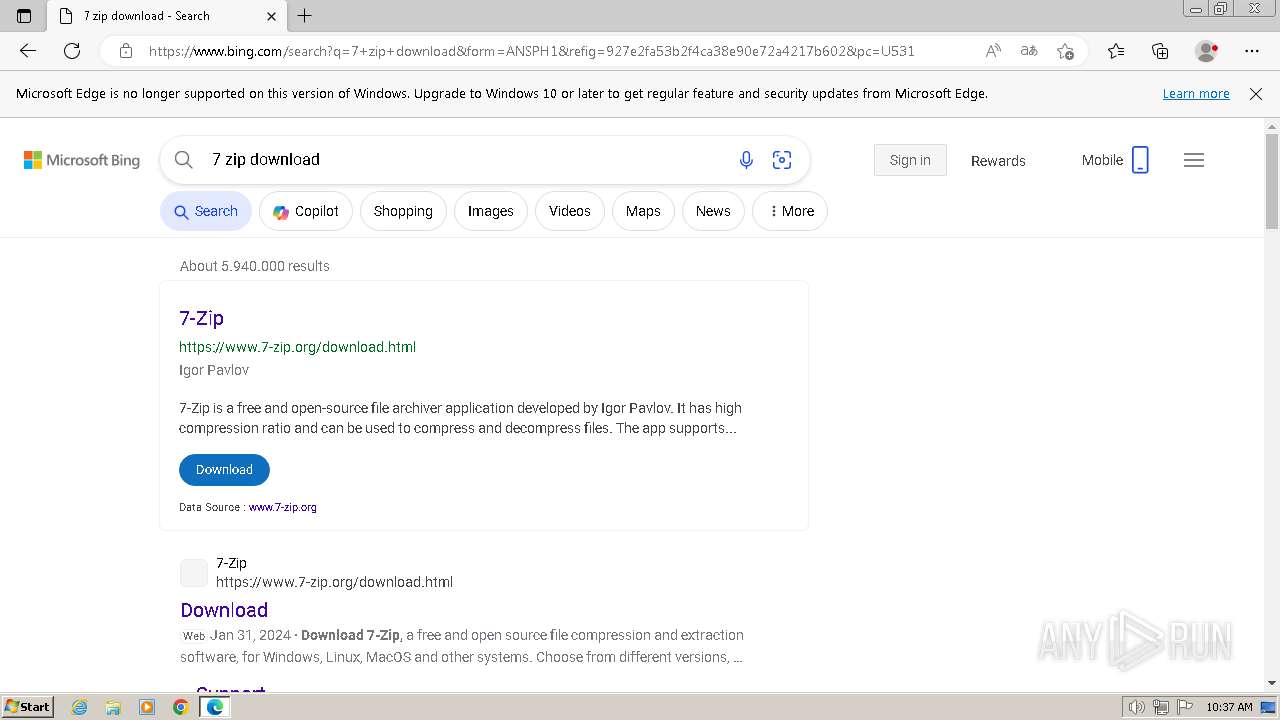1280x720 pixels.
Task: Select the Search results tab
Action: pos(206,211)
